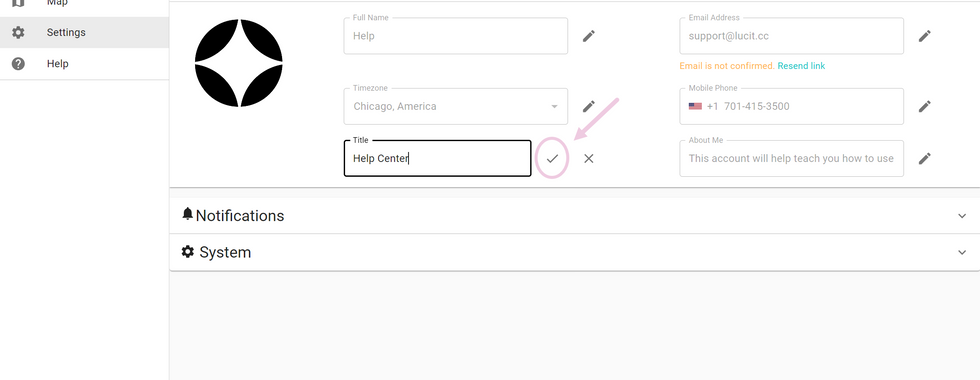Edit Full Name pencil icon
Image resolution: width=980 pixels, height=380 pixels.
pyautogui.click(x=589, y=36)
